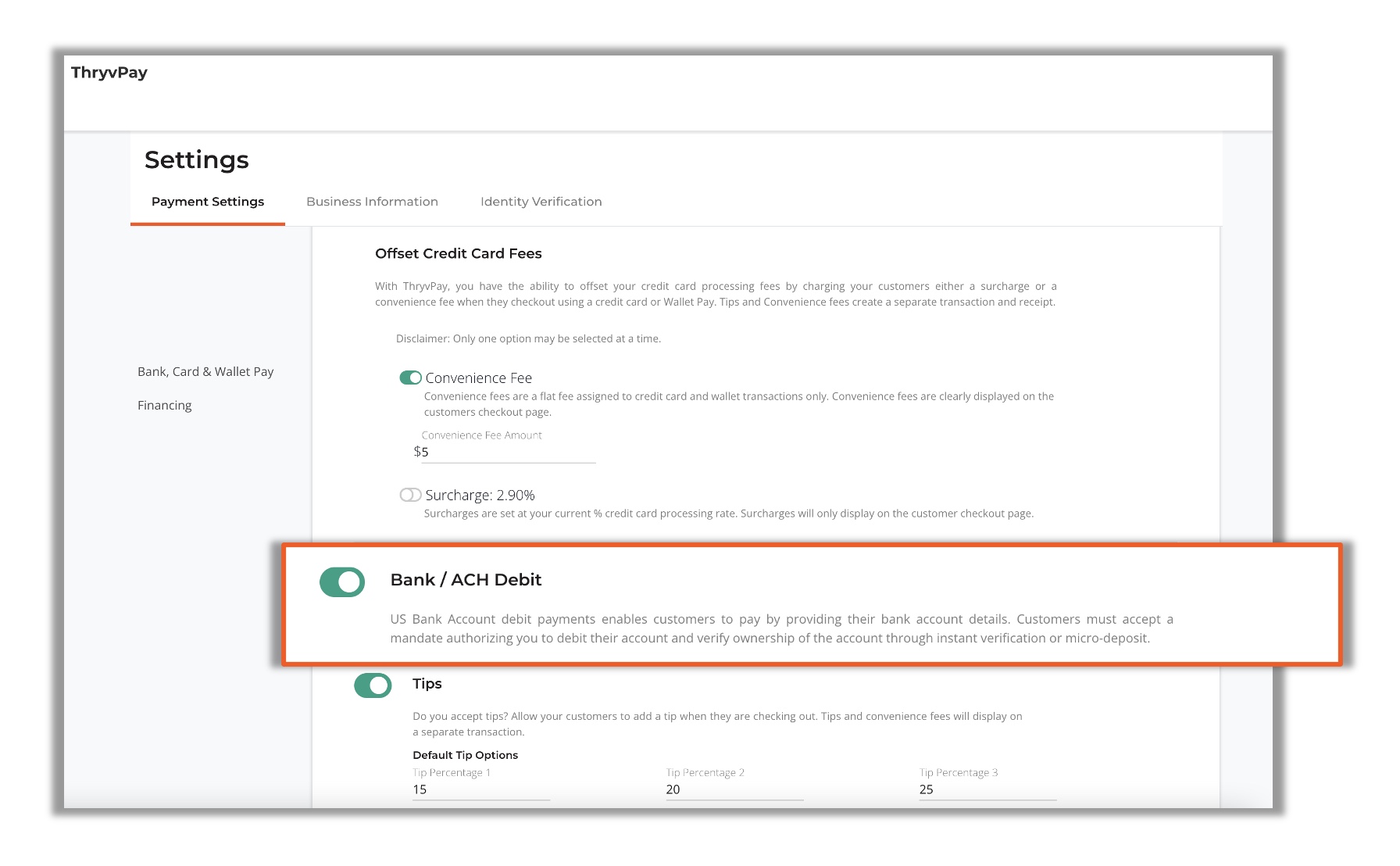Click the US Bank Account debit description

tap(782, 628)
